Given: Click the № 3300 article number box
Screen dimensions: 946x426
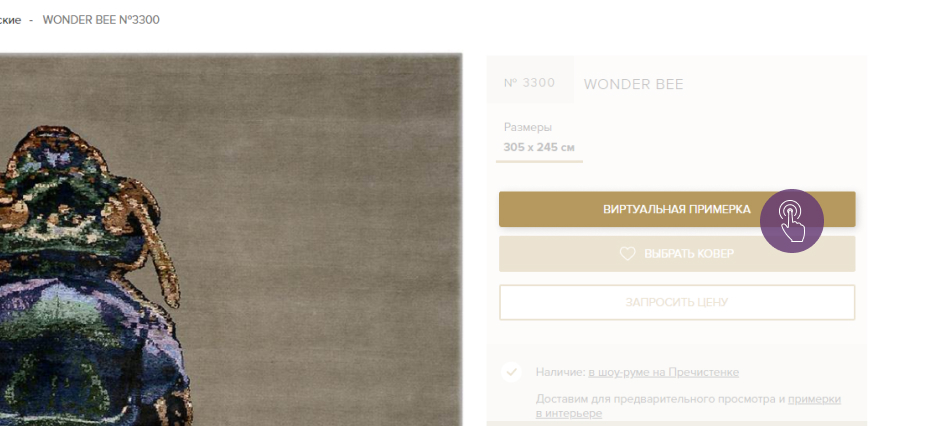Looking at the screenshot, I should (530, 83).
